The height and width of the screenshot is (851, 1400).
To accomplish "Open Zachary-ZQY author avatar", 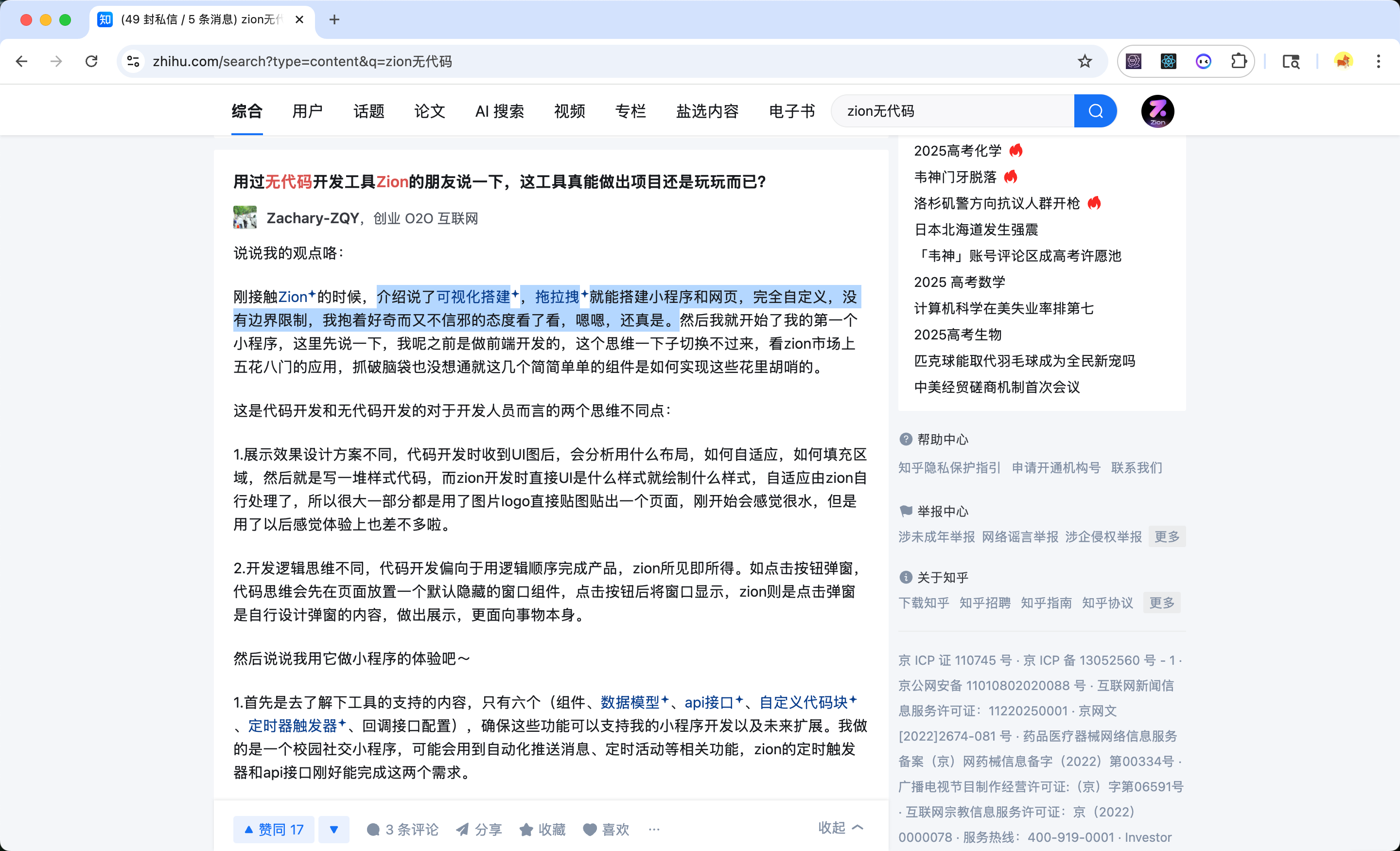I will pos(245,218).
